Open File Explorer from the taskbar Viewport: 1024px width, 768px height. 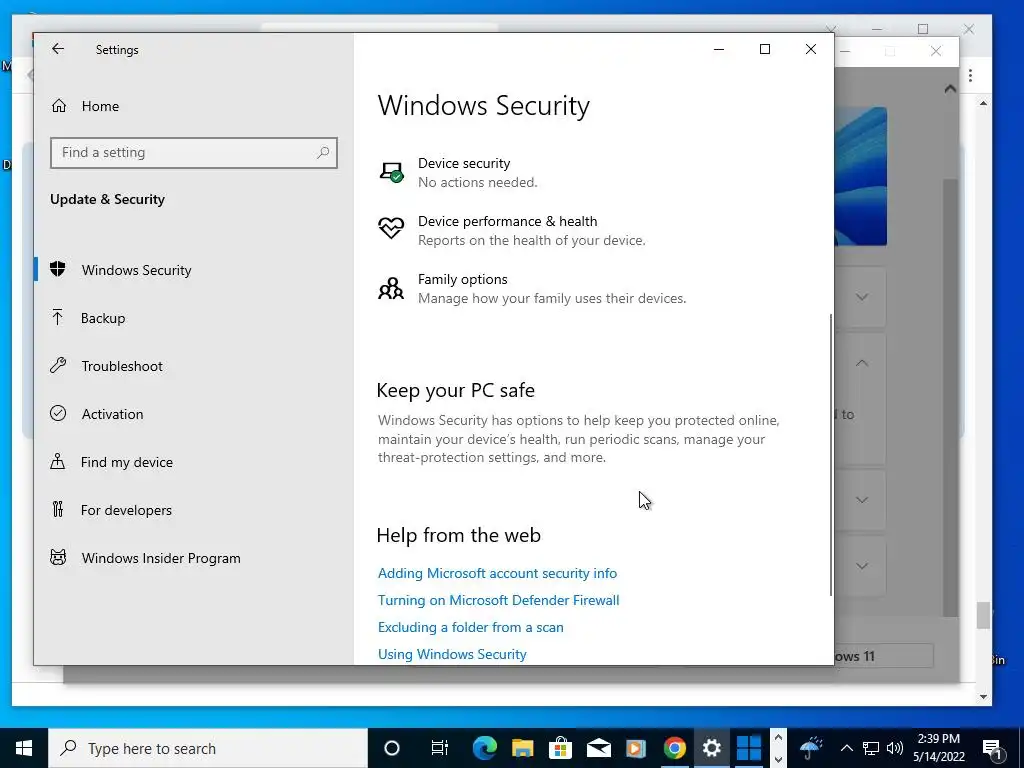tap(522, 748)
